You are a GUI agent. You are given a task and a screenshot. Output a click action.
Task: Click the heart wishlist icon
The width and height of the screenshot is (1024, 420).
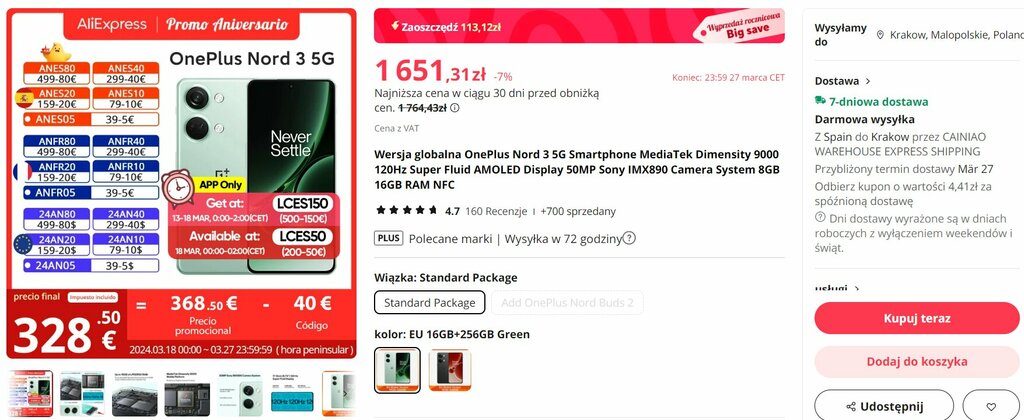click(x=991, y=406)
